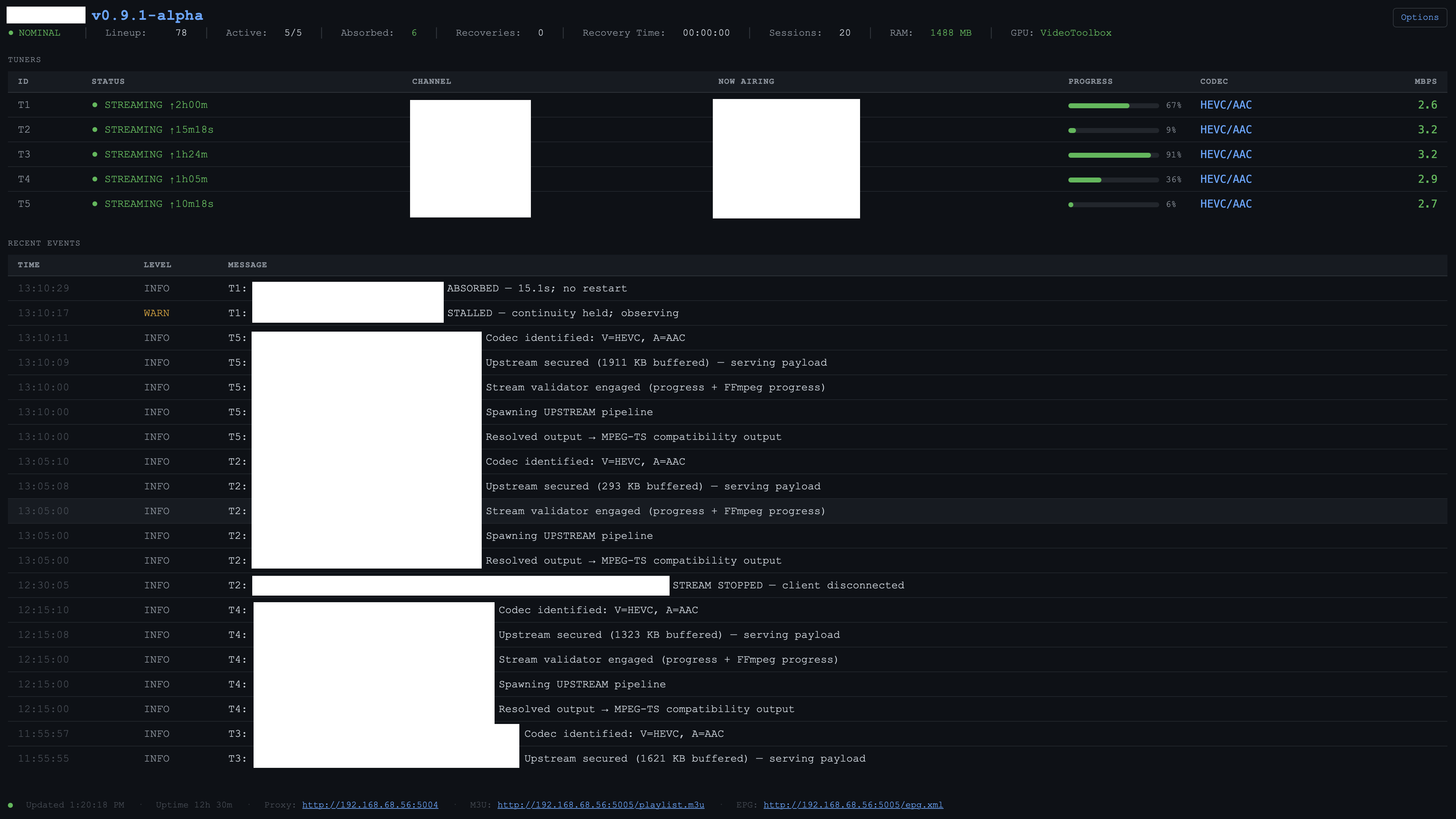Click the Active value 5/5
1456x819 pixels.
pos(293,33)
